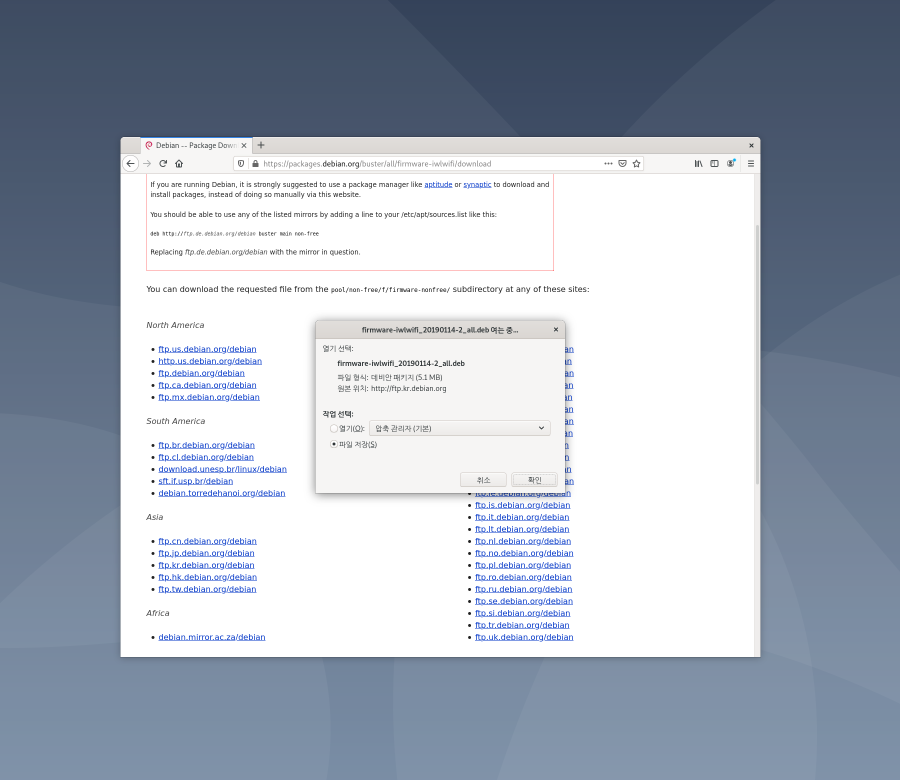Open ftp.tr.debian.org/debian mirror link
Image resolution: width=900 pixels, height=780 pixels.
[522, 626]
